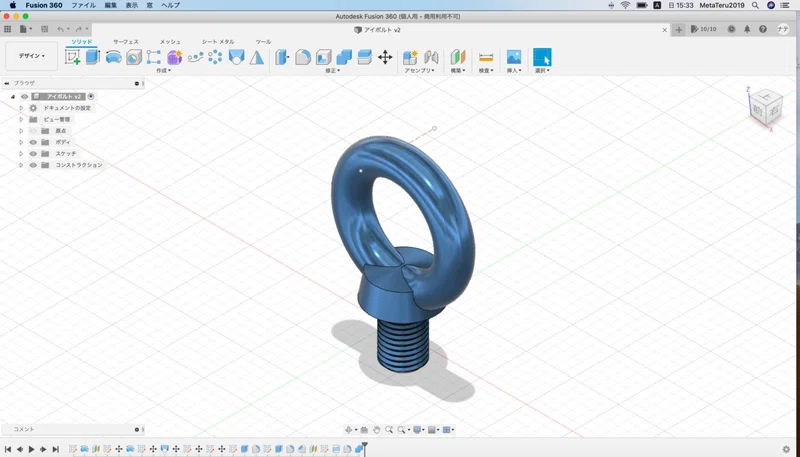Click the ViewCube to reorient the view
Image resolution: width=800 pixels, height=457 pixels.
click(765, 108)
